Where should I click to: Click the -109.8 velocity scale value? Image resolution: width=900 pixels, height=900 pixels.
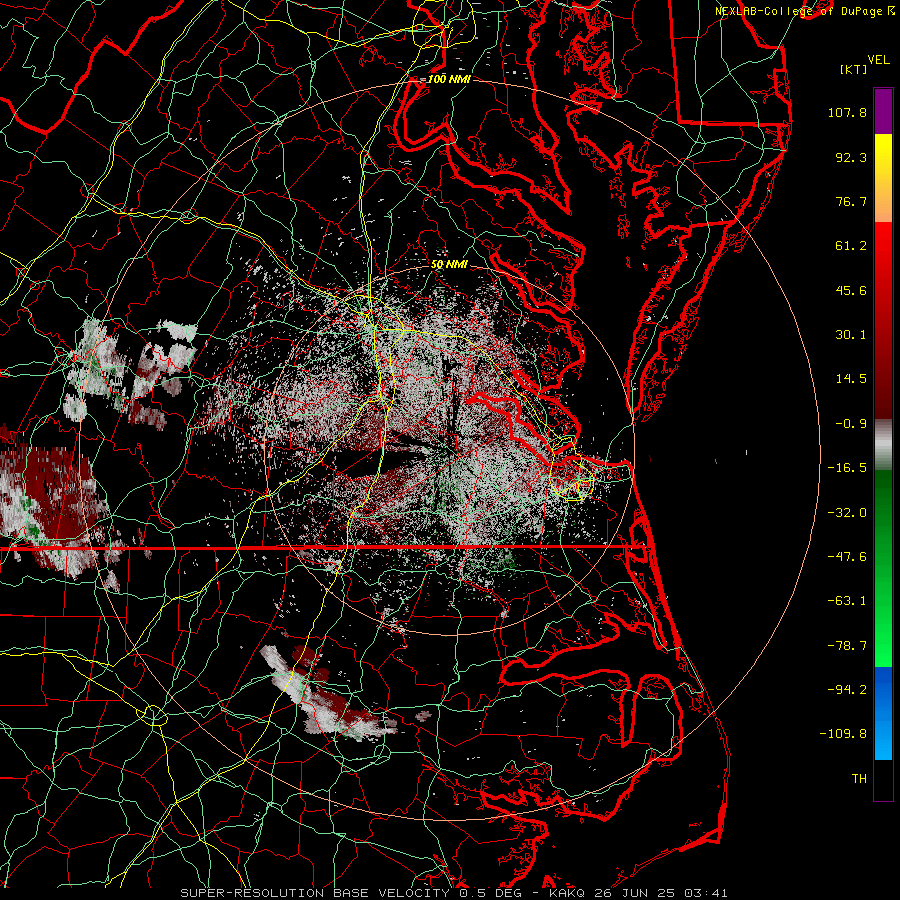pyautogui.click(x=843, y=734)
